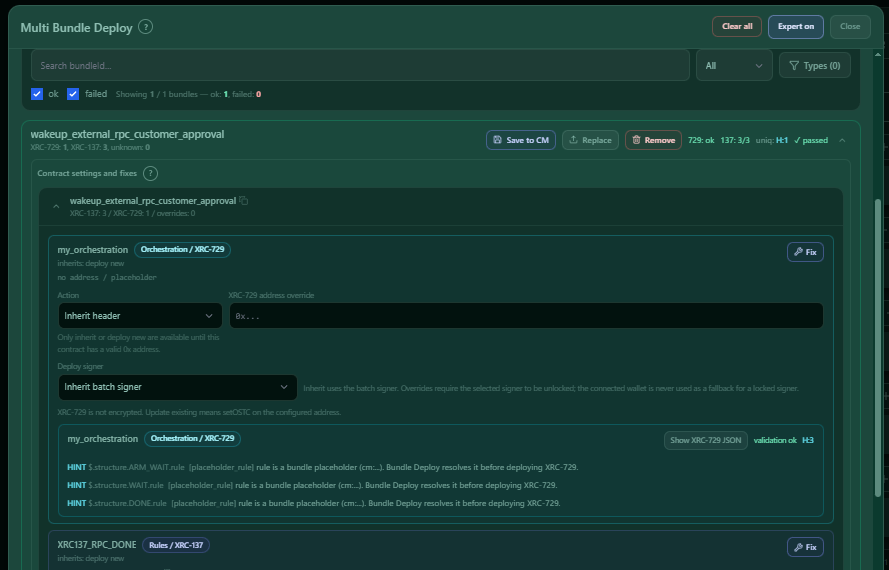Click the XRC137_RPC_DONE contract name
This screenshot has width=889, height=570.
click(97, 545)
